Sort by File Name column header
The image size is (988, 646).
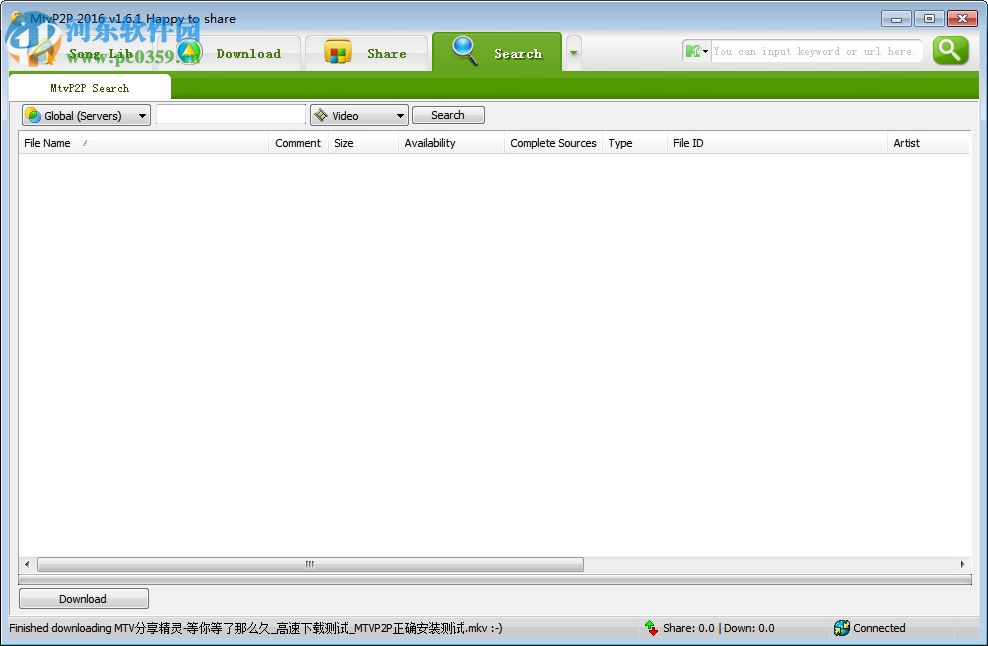point(144,143)
